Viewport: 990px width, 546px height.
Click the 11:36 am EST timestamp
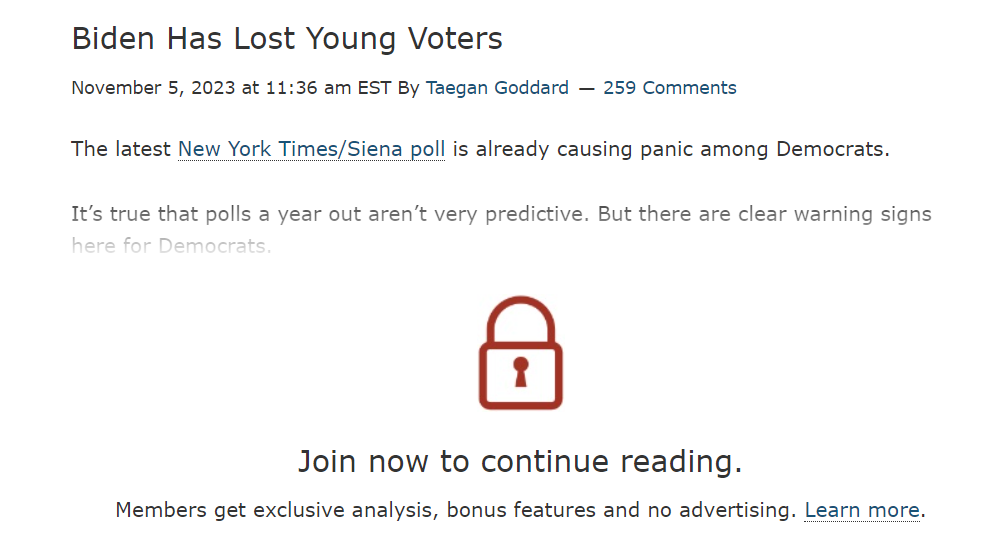click(328, 88)
